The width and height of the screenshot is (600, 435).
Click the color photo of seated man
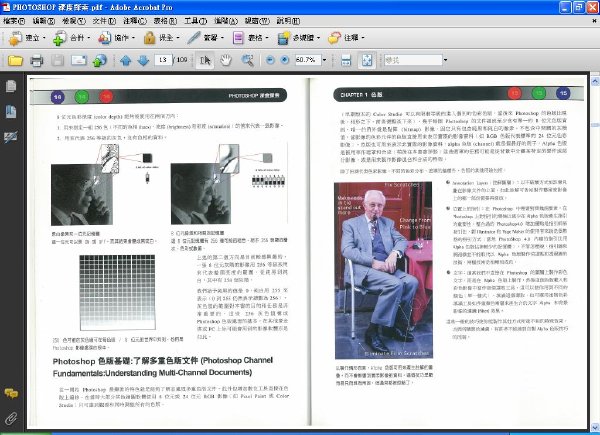[x=383, y=270]
